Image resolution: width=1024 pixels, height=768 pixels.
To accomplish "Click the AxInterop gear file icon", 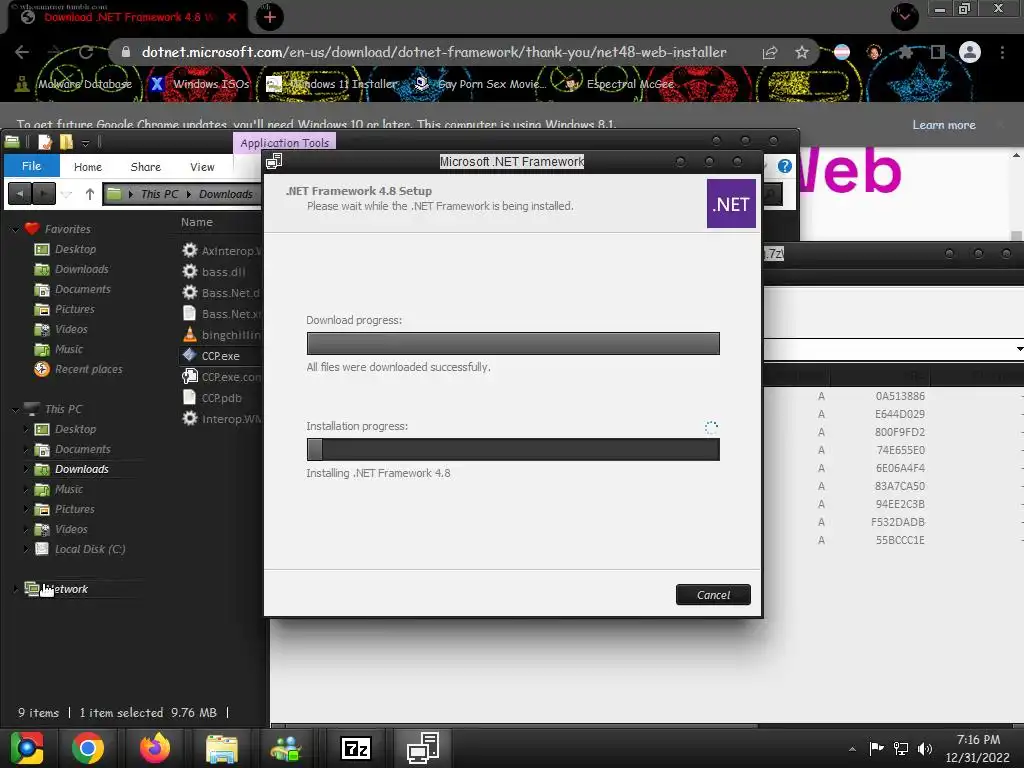I will (189, 250).
